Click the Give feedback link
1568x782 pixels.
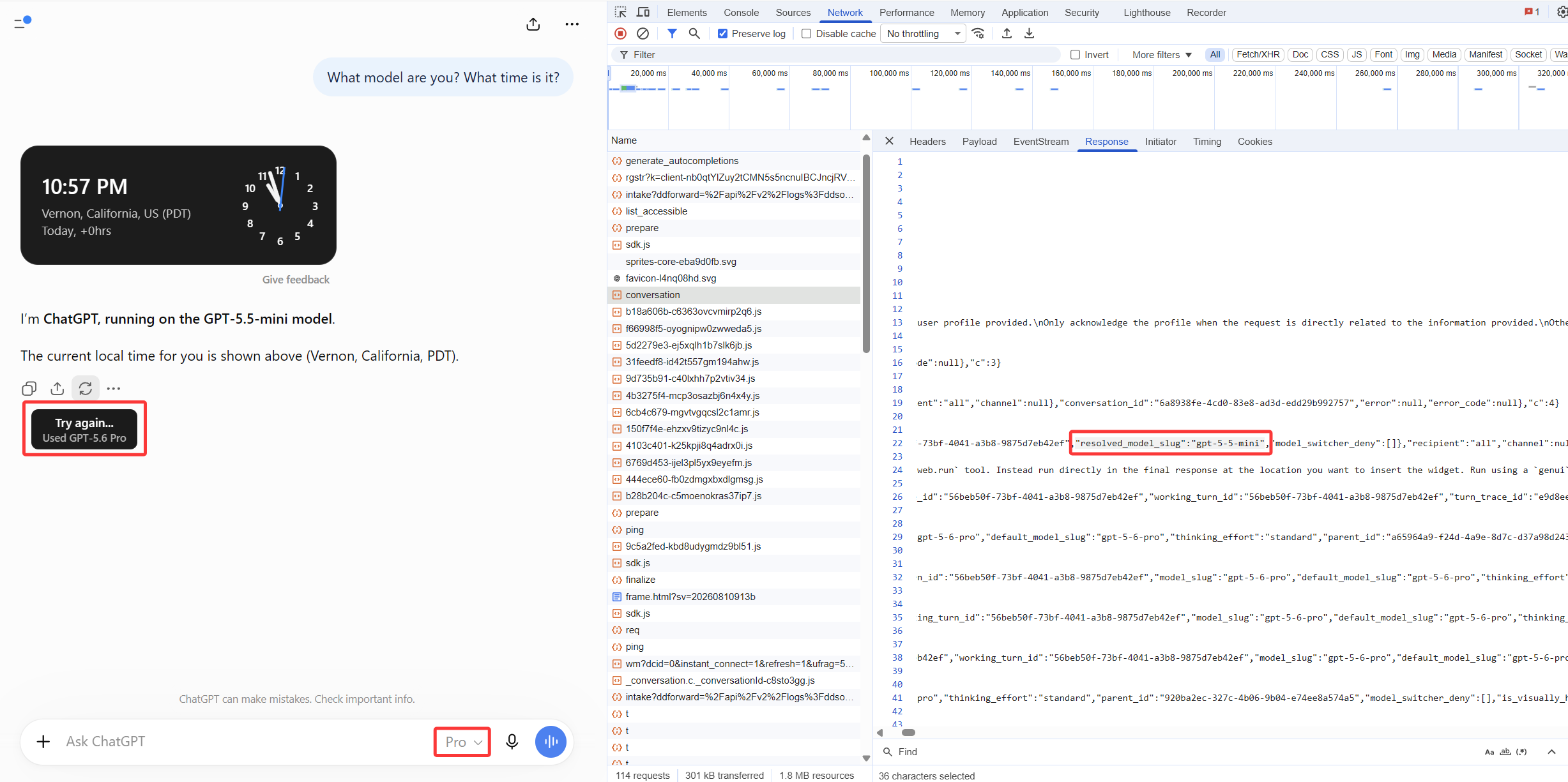click(x=296, y=280)
